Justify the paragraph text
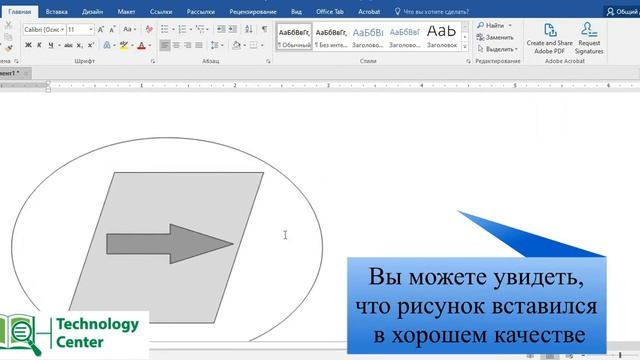The image size is (640, 360). pyautogui.click(x=199, y=45)
